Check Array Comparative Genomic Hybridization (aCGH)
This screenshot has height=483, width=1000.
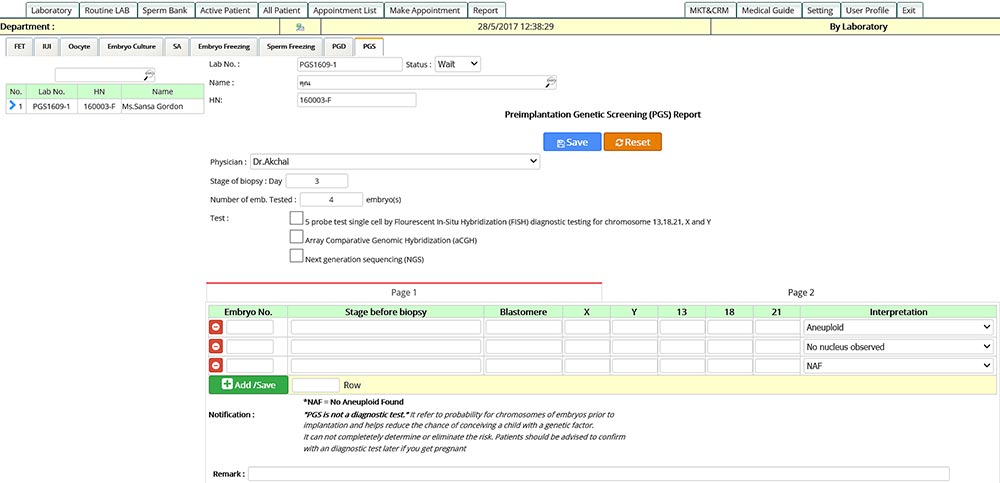click(x=296, y=237)
